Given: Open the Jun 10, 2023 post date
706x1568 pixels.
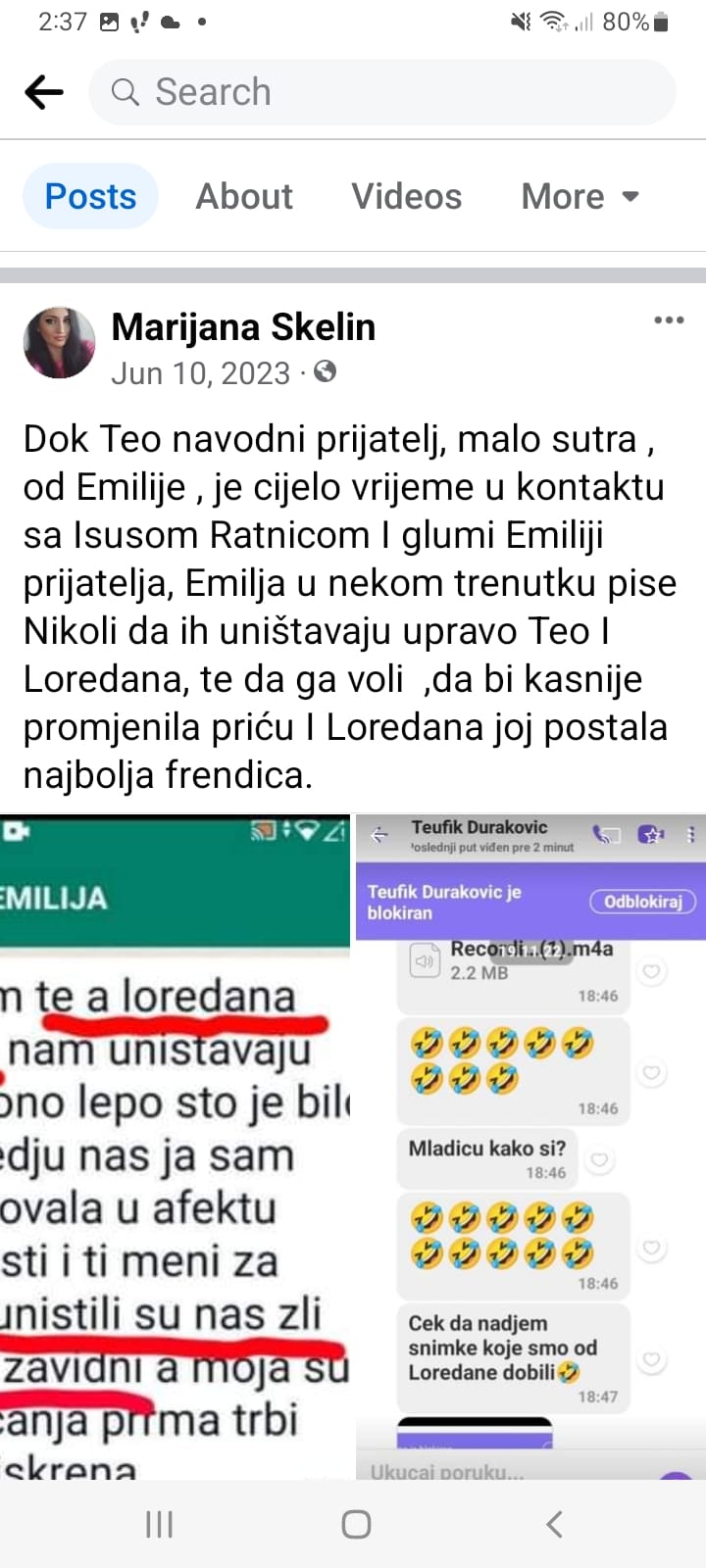Looking at the screenshot, I should (201, 373).
